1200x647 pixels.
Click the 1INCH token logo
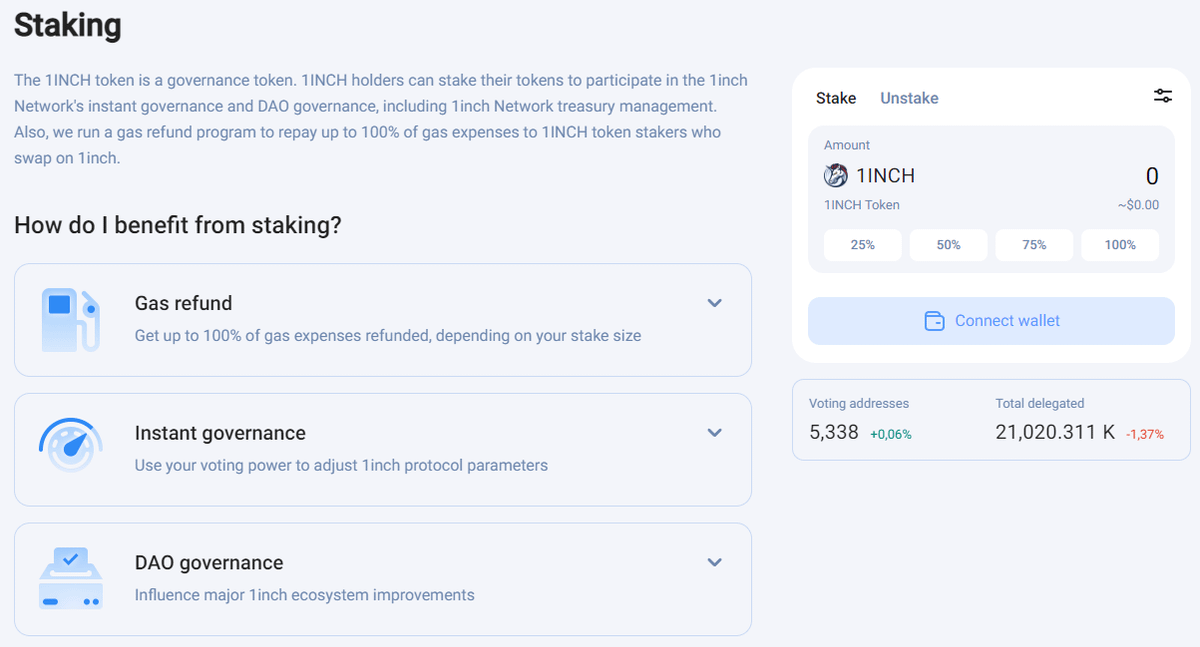tap(835, 176)
